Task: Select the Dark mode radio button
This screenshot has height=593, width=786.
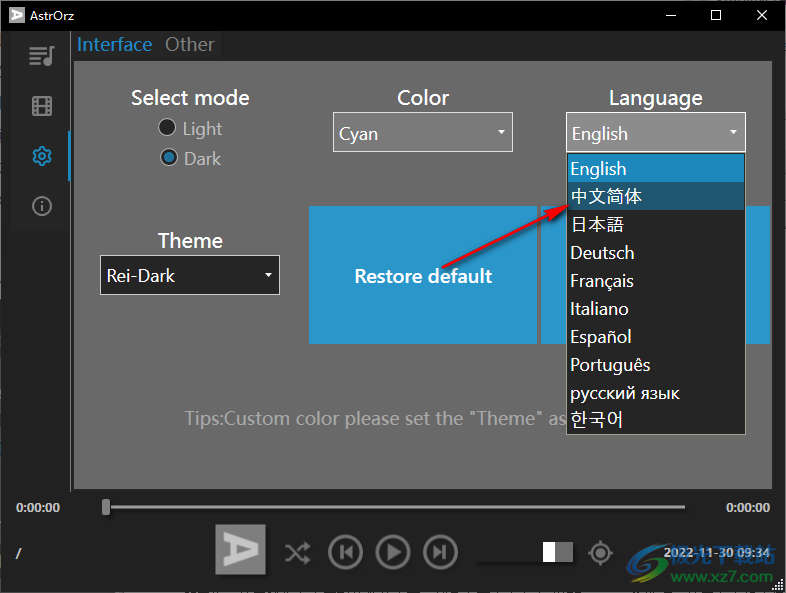Action: click(168, 157)
